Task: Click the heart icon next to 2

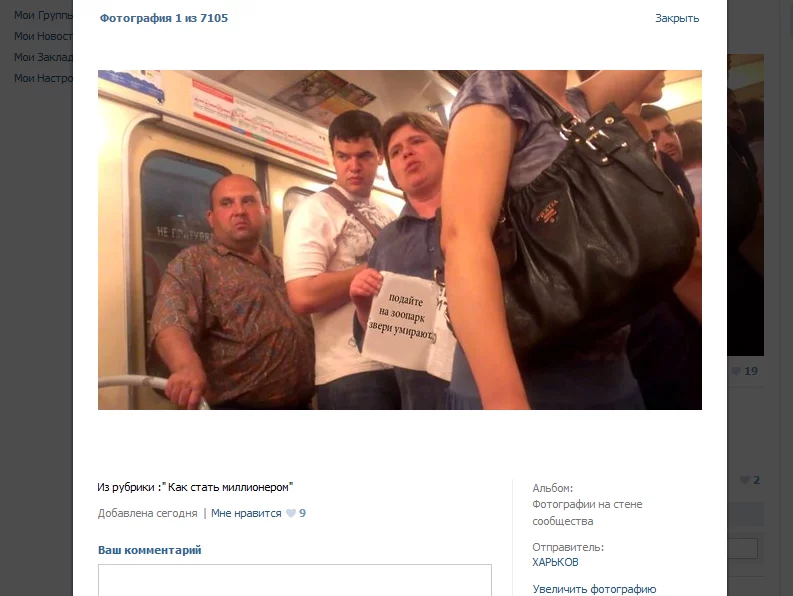Action: (744, 480)
